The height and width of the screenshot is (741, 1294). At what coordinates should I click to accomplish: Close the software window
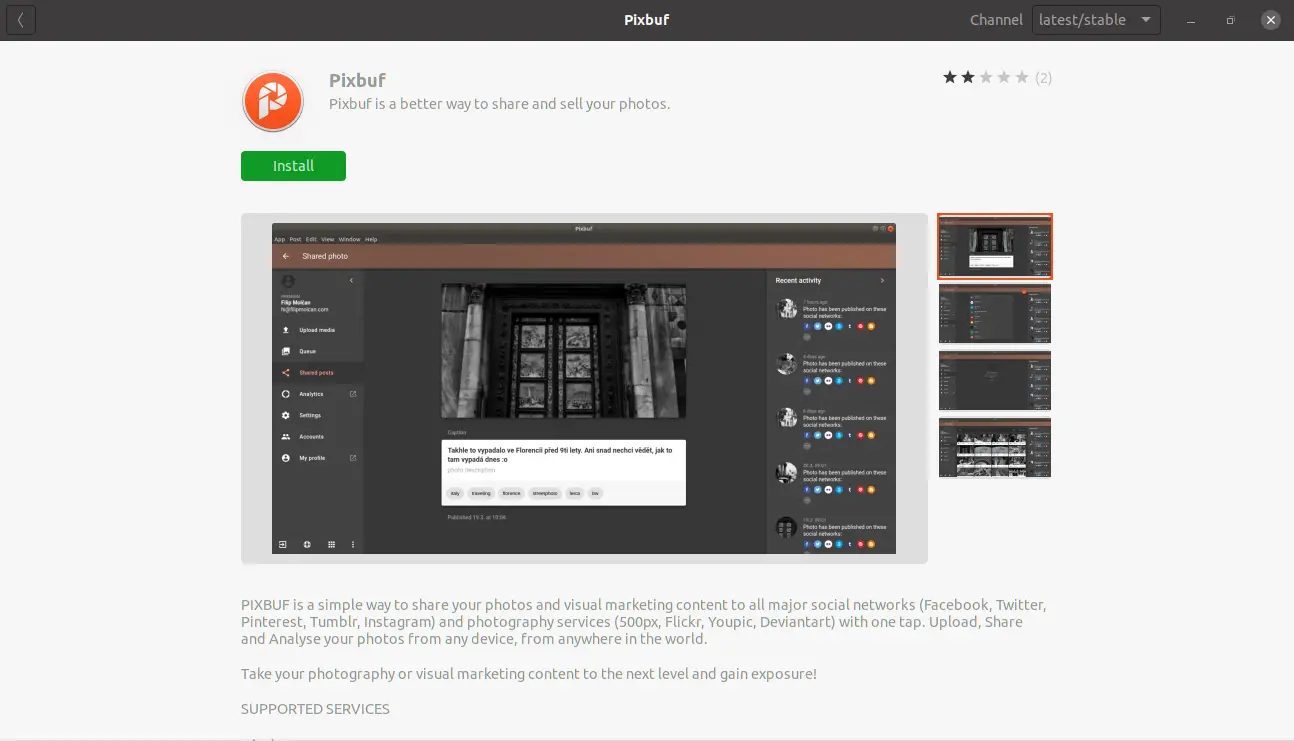click(1271, 20)
